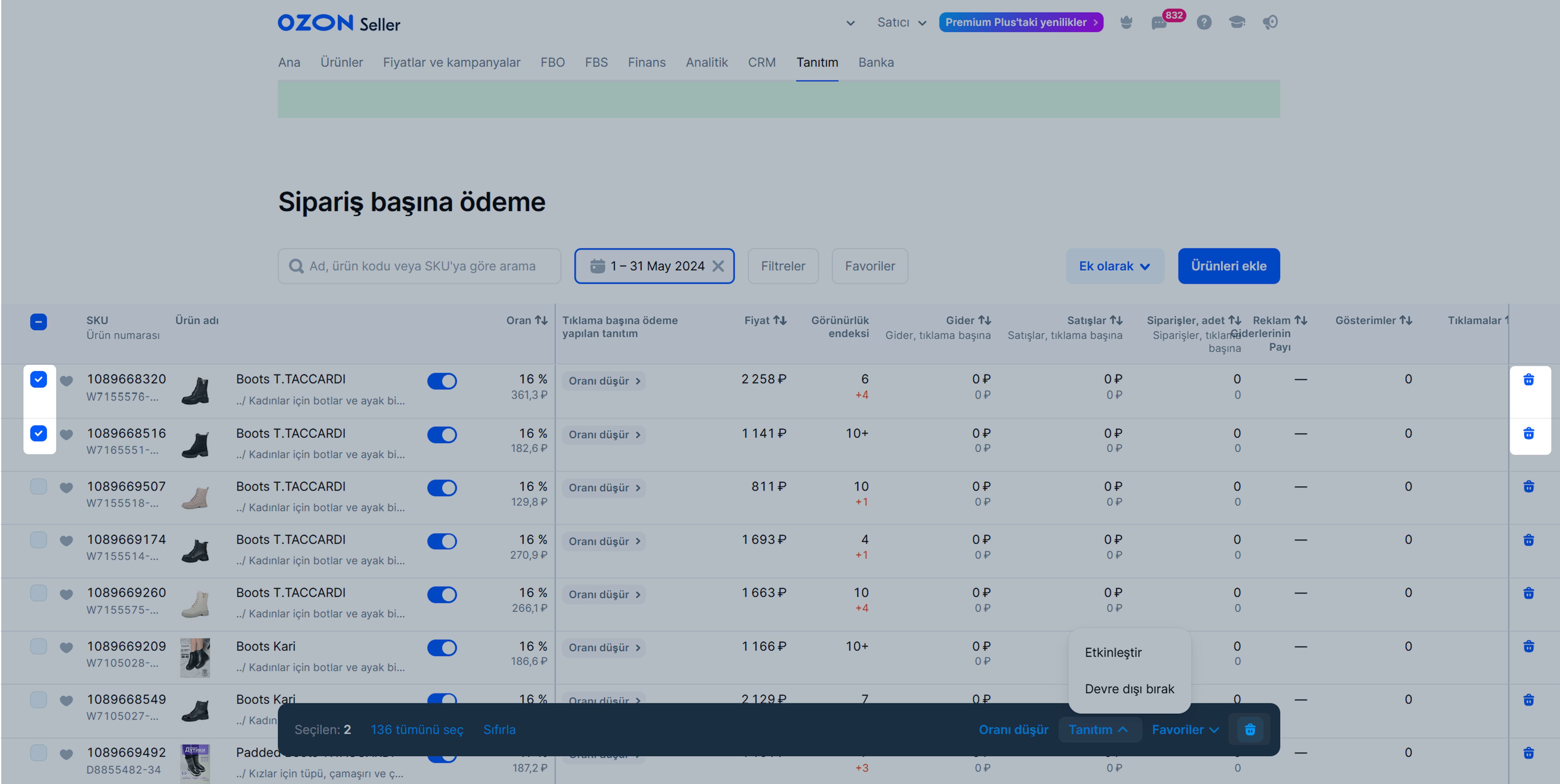The width and height of the screenshot is (1560, 784).
Task: Delete row for SKU 1089669492
Action: [1529, 753]
